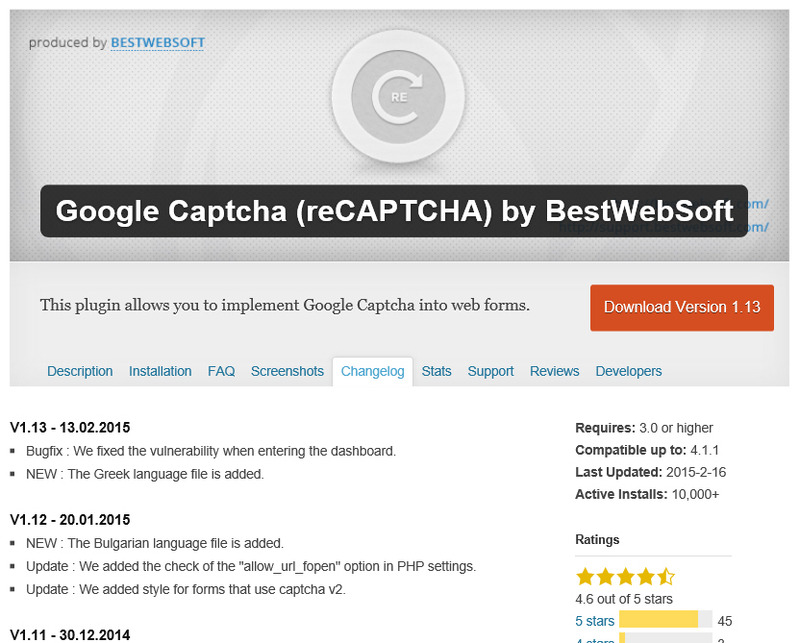Click the 5 stars count number 45

click(725, 621)
